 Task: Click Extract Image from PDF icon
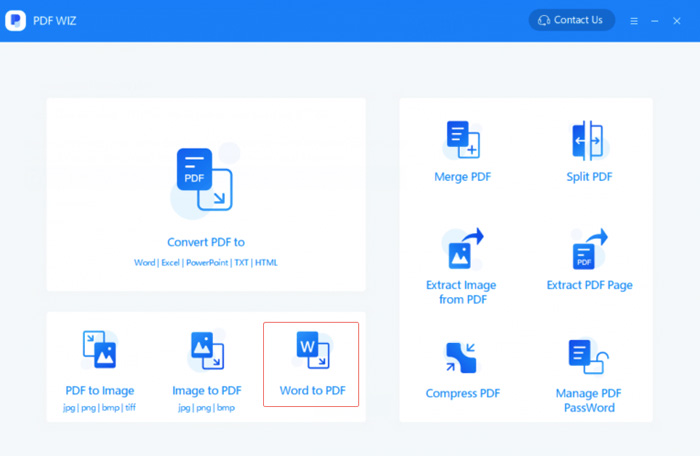461,248
